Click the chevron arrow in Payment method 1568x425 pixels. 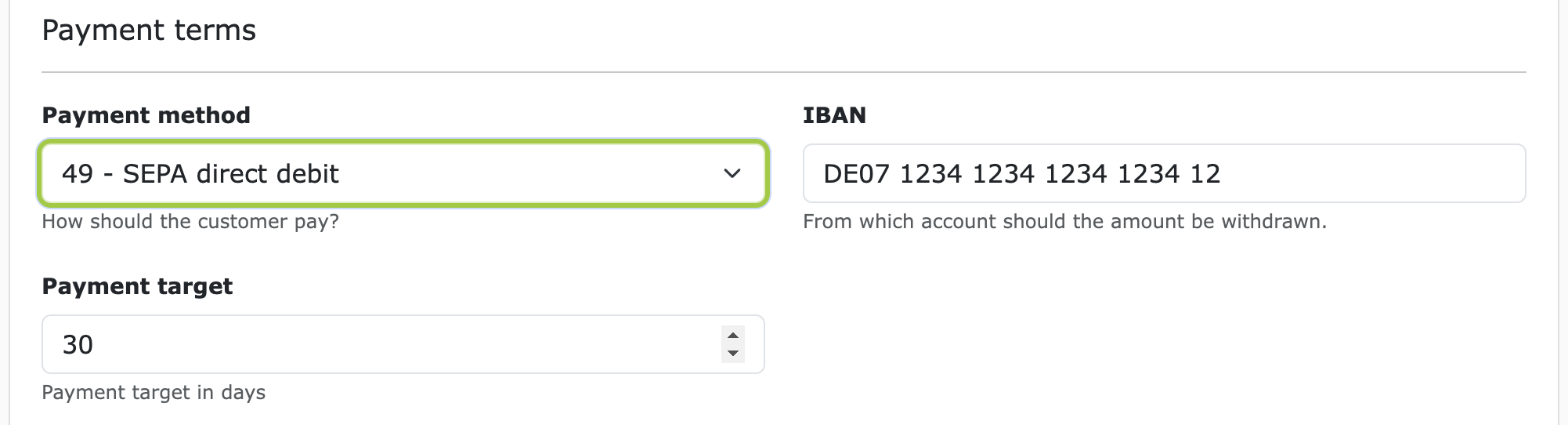[732, 173]
